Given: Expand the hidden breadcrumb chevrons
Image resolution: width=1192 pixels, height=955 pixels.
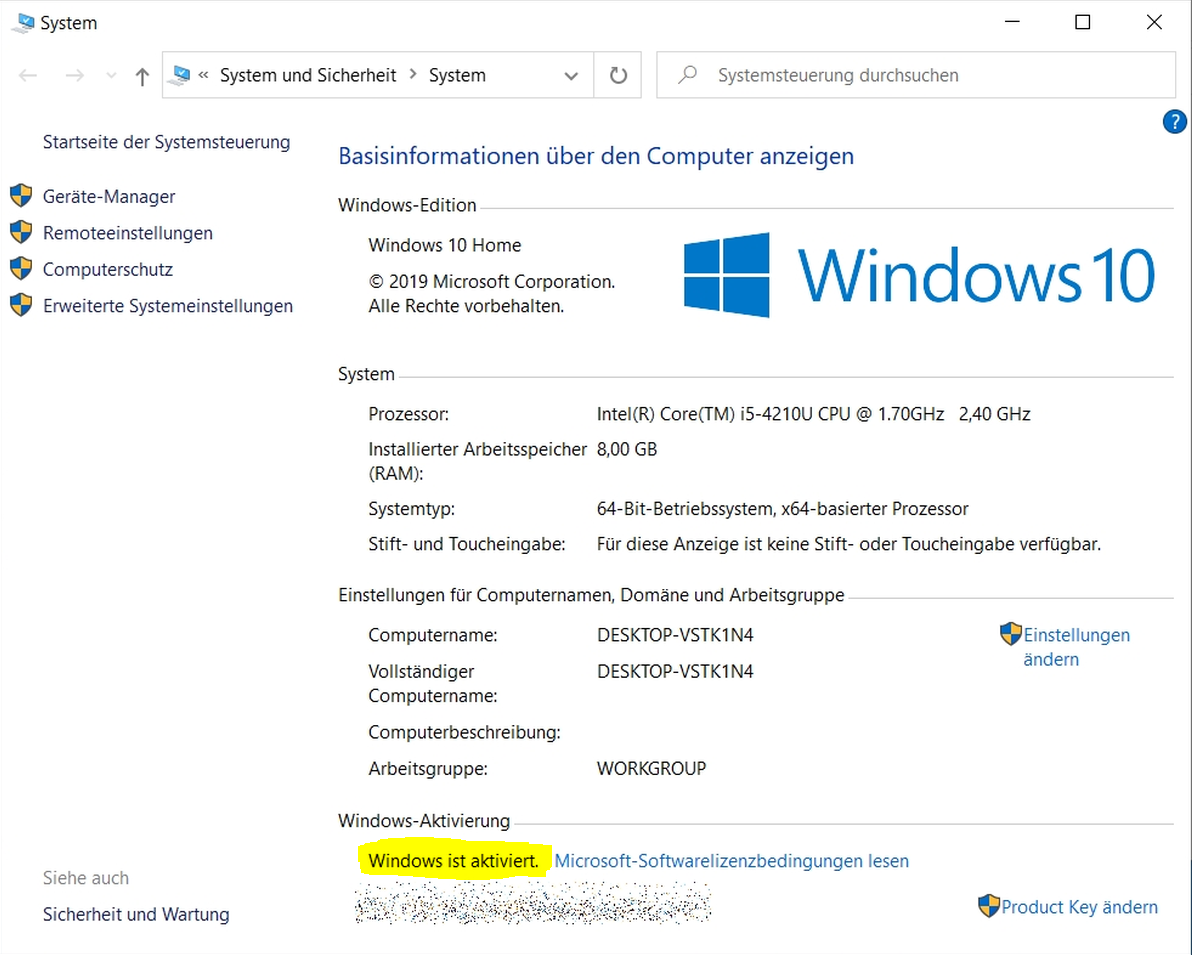Looking at the screenshot, I should coord(203,75).
